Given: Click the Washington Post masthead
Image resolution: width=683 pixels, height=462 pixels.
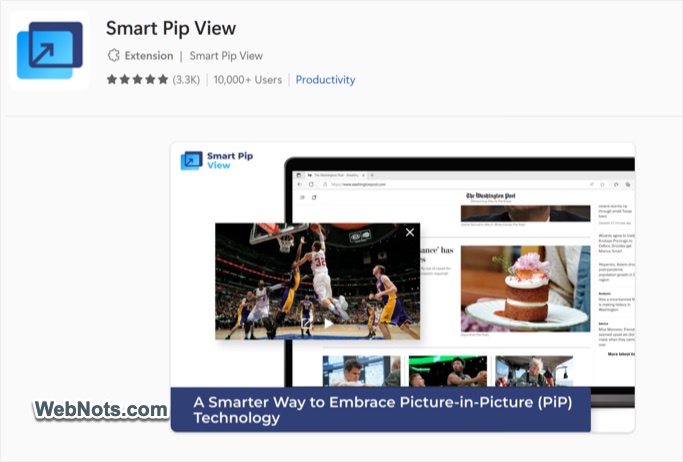Looking at the screenshot, I should (x=490, y=196).
